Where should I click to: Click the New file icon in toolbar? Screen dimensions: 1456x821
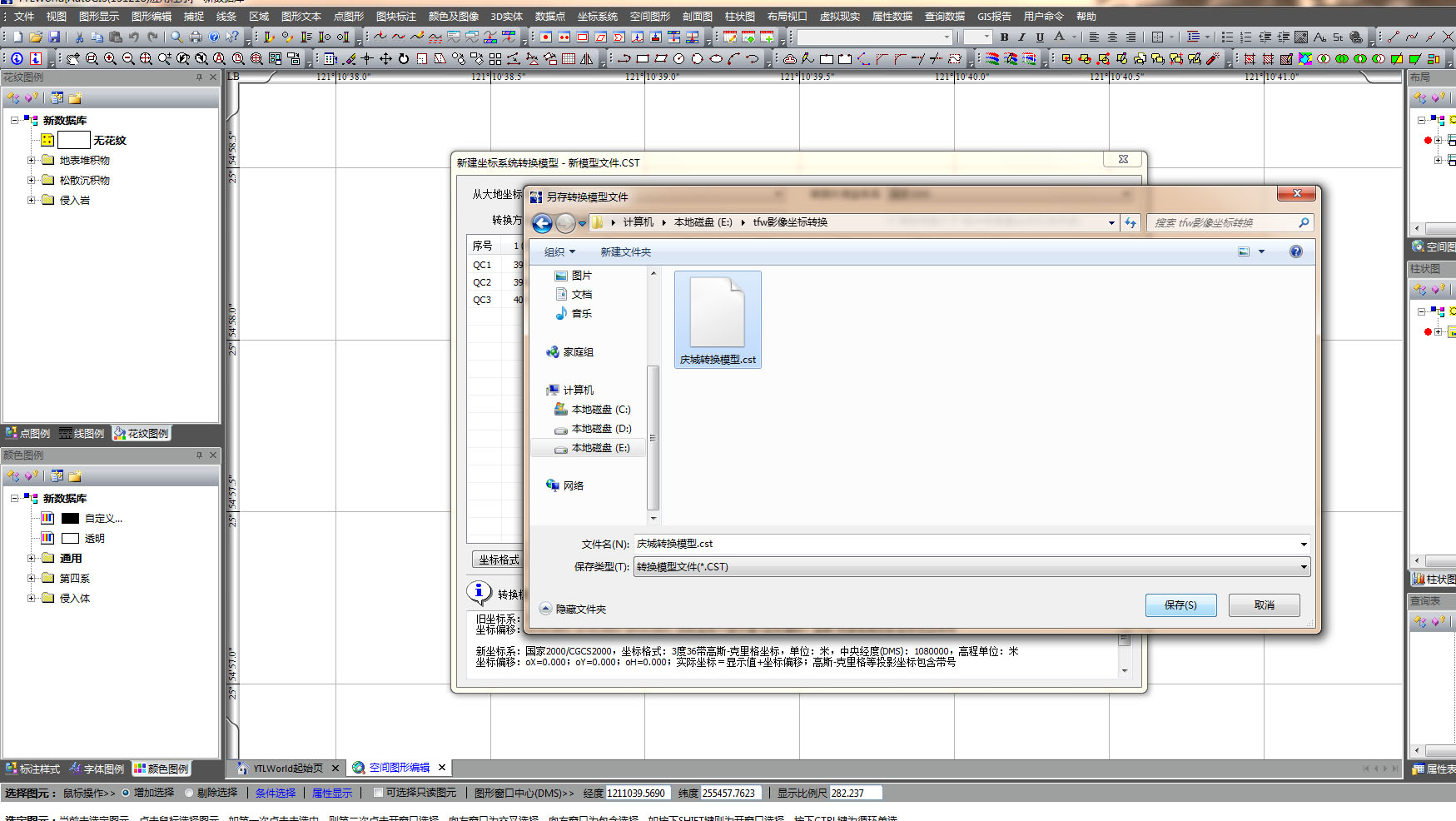coord(17,37)
